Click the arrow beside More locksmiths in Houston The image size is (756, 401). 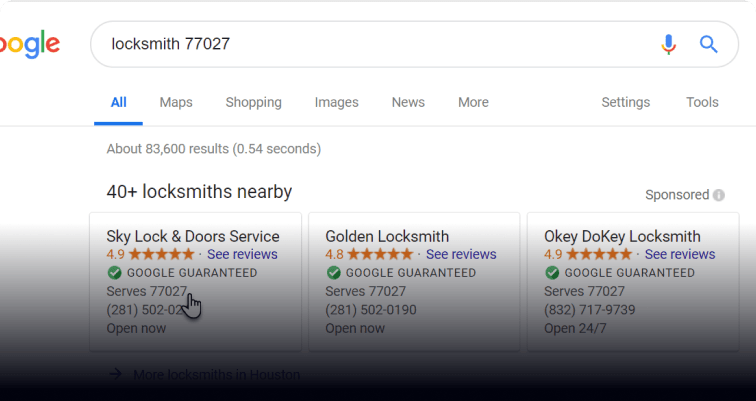[x=115, y=375]
